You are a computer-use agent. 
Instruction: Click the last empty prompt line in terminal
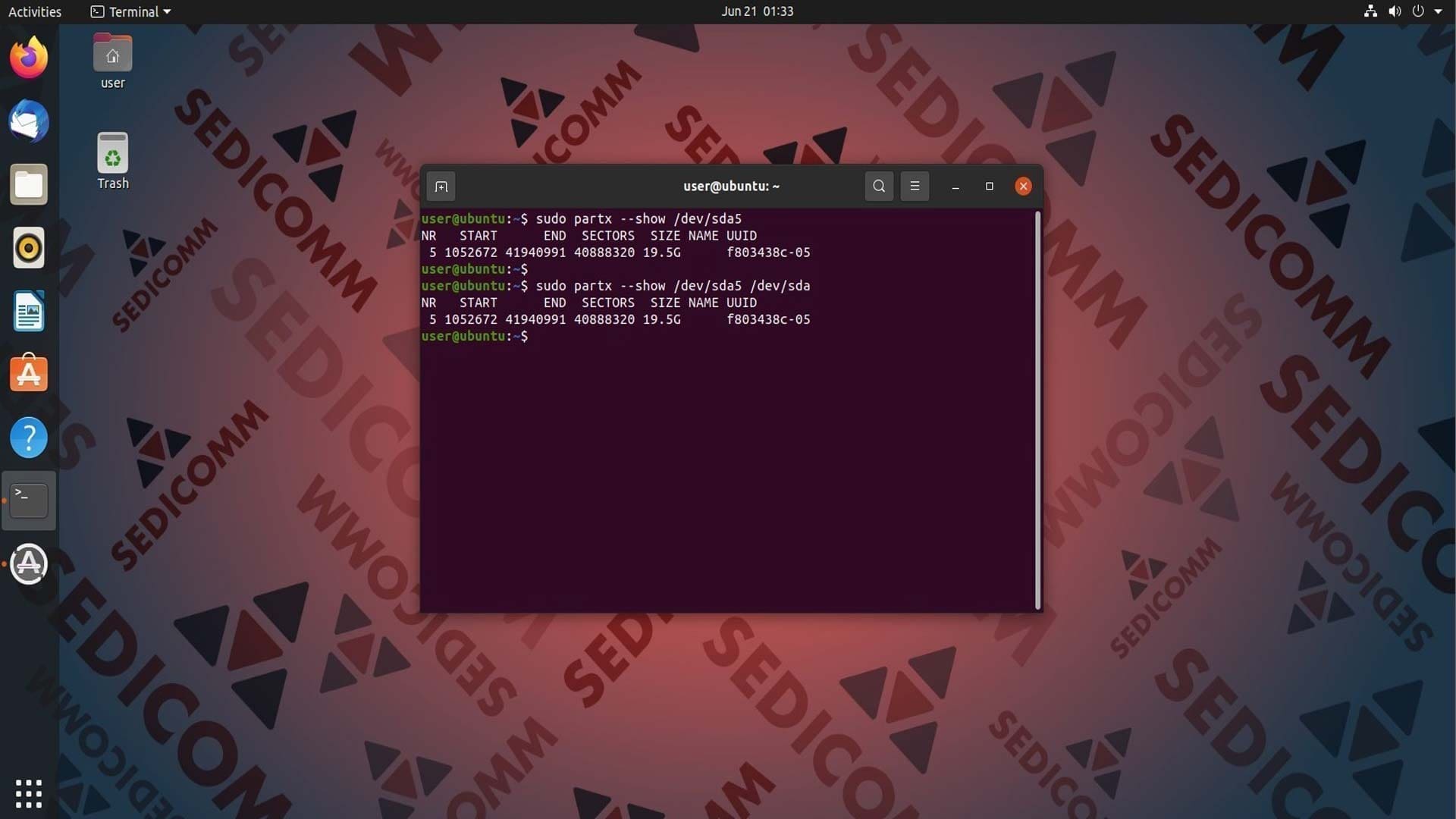tap(475, 336)
